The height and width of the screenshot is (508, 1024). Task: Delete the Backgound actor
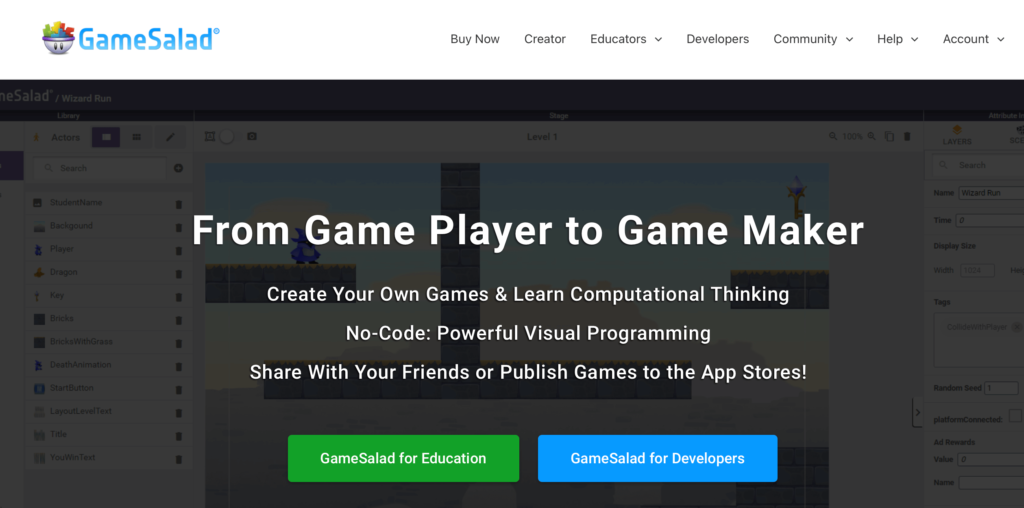click(x=178, y=228)
